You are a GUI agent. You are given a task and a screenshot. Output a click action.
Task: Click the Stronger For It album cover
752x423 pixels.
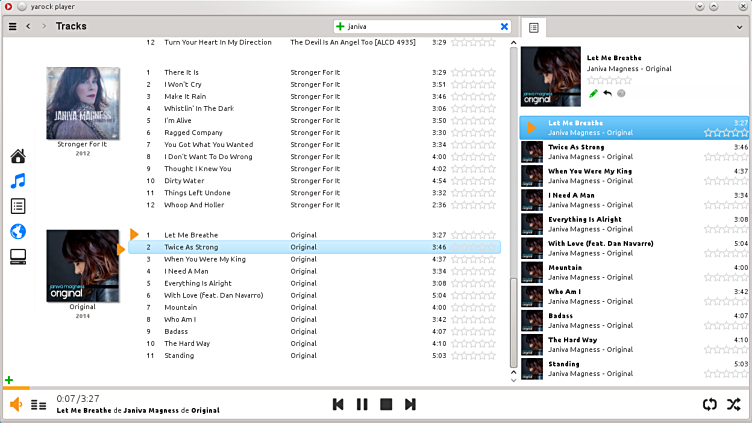coord(82,102)
